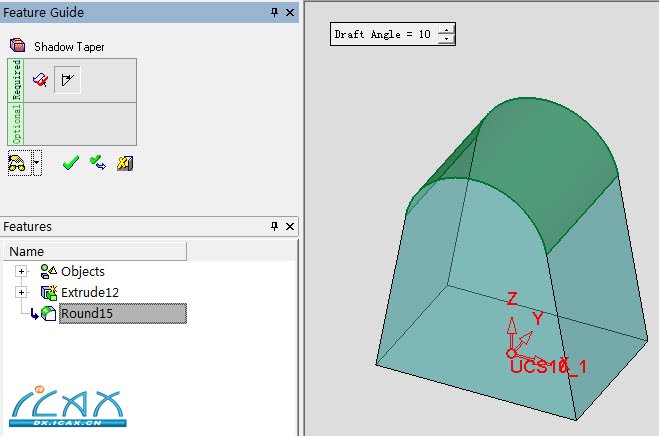Click the Name column header
The image size is (659, 436).
click(27, 251)
